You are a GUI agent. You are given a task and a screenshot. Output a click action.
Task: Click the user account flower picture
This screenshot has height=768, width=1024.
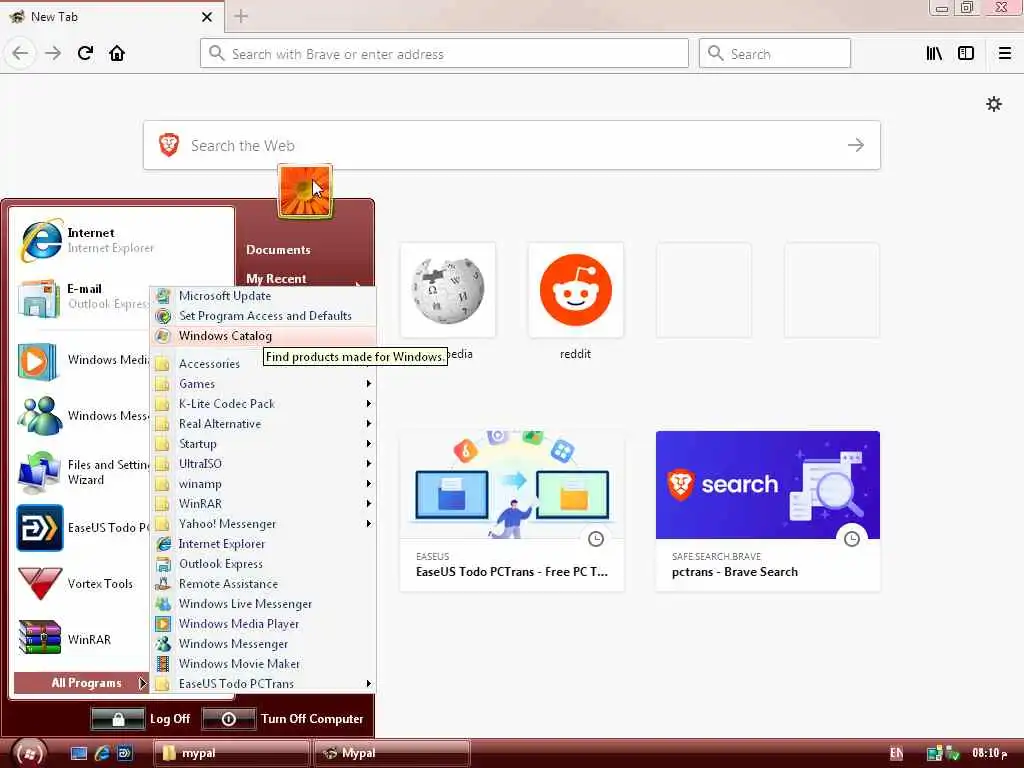tap(305, 191)
